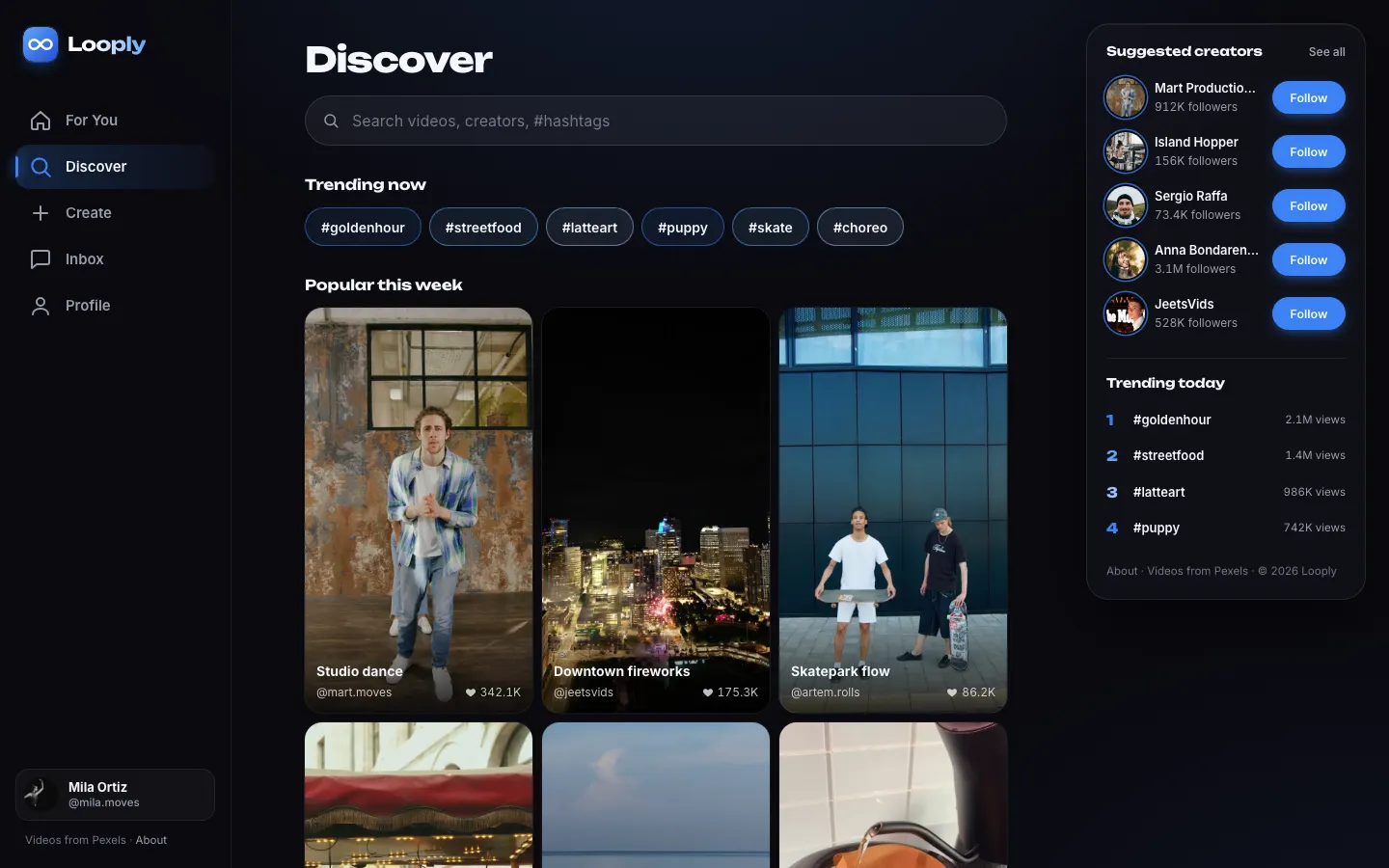Select the #skate trending chip
The width and height of the screenshot is (1389, 868).
[x=771, y=228]
